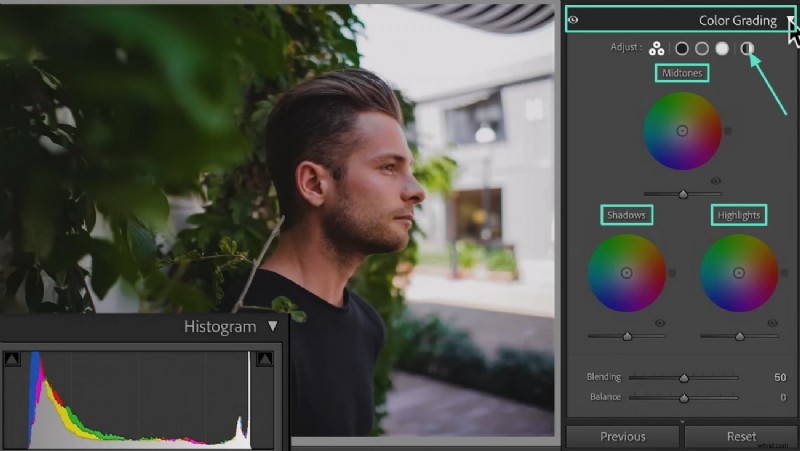Select the Shadows adjust circle icon
Viewport: 800px width, 451px height.
pos(682,48)
